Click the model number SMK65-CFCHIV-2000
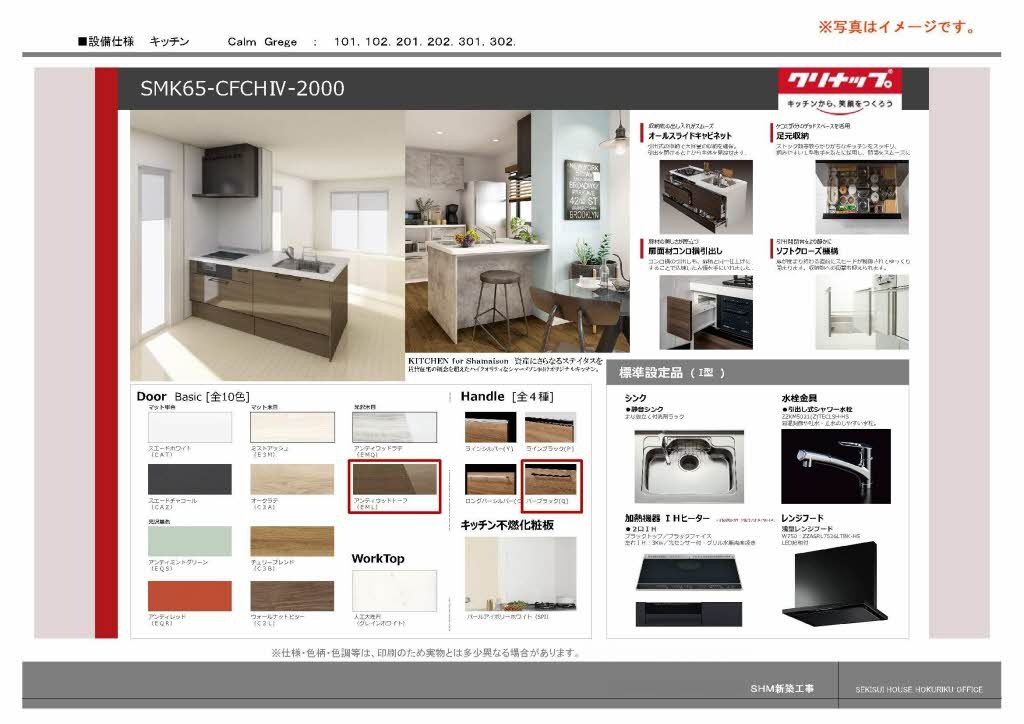Image resolution: width=1024 pixels, height=724 pixels. tap(242, 88)
